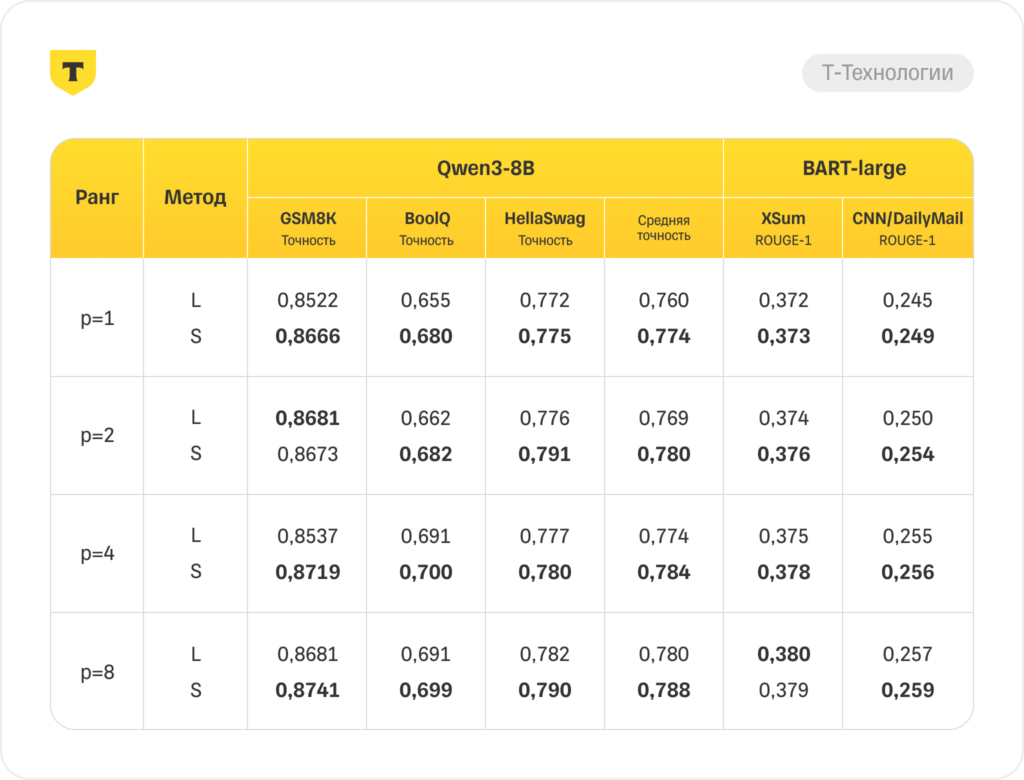Select the HellaSwag value 0,772
1024x780 pixels.
545,301
